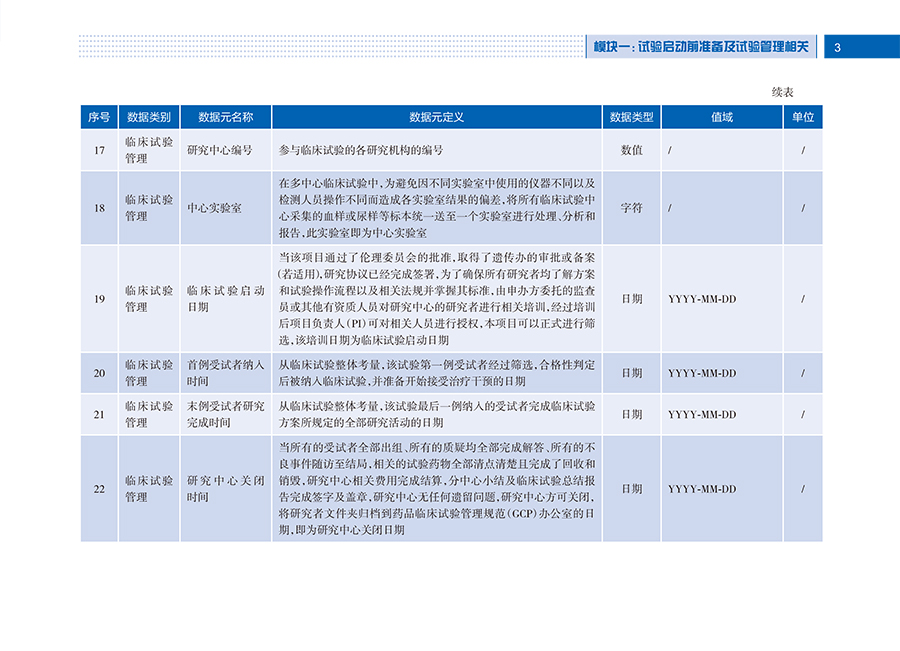
Task: Click YYYY-MM-DD value in row 22
Action: (x=702, y=489)
